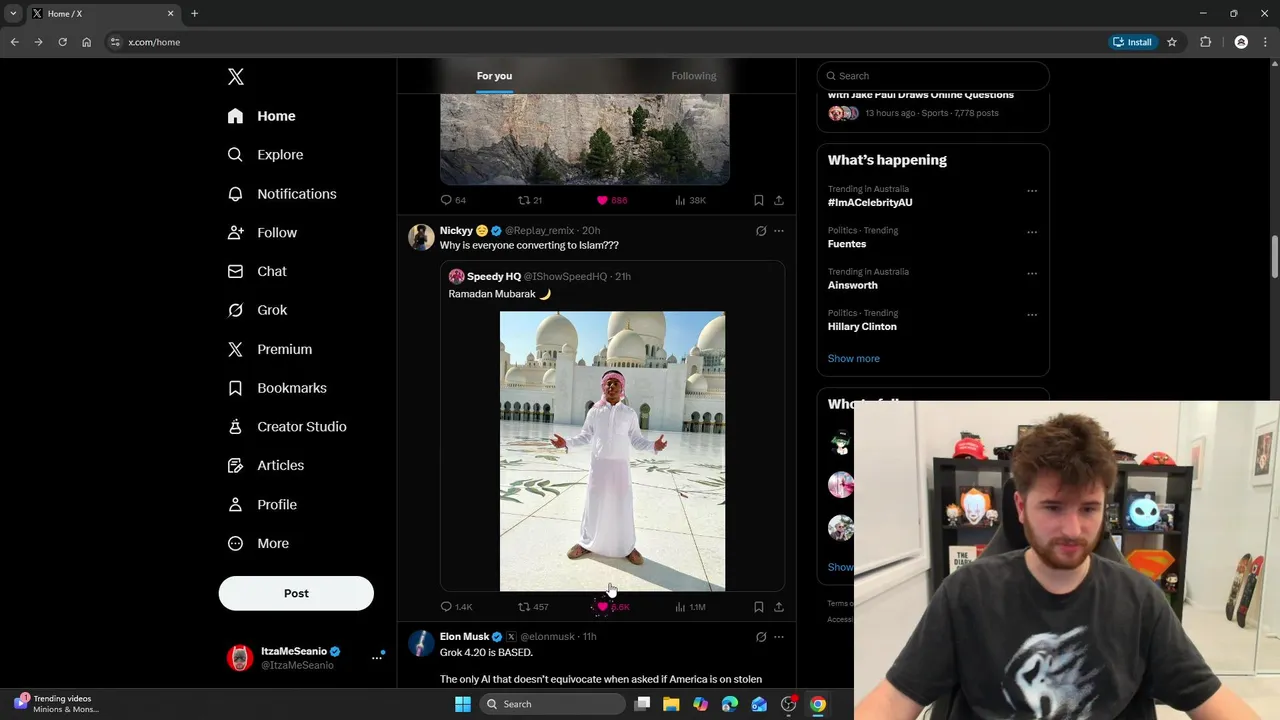Open Grok explain icon on Elon Musk's post
Screen dimensions: 1280x720
point(761,637)
